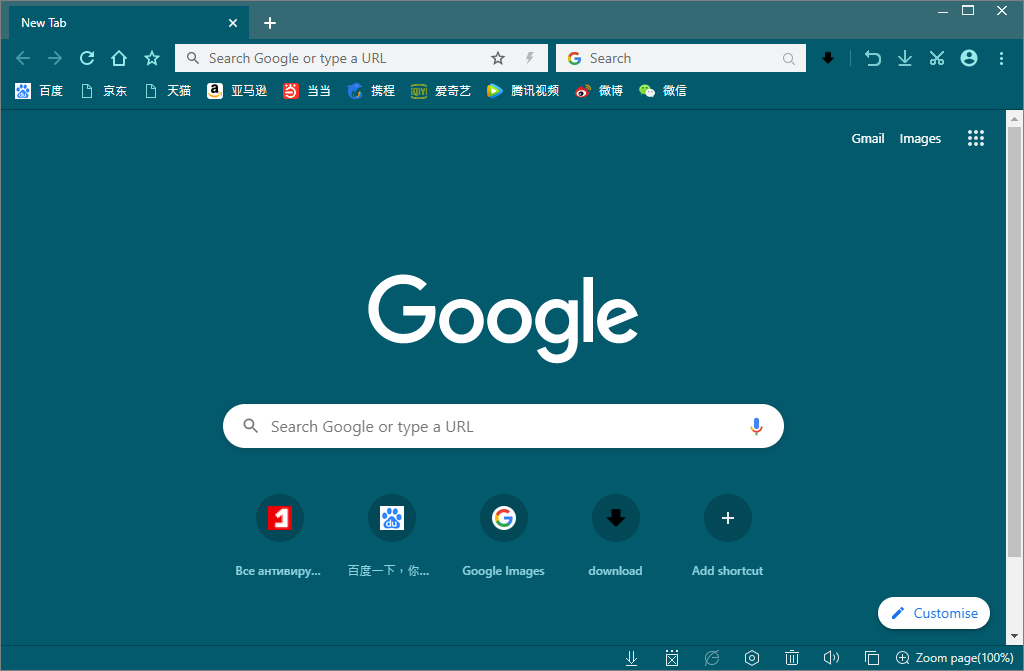Click the Google page search box
The image size is (1024, 671).
coord(503,426)
